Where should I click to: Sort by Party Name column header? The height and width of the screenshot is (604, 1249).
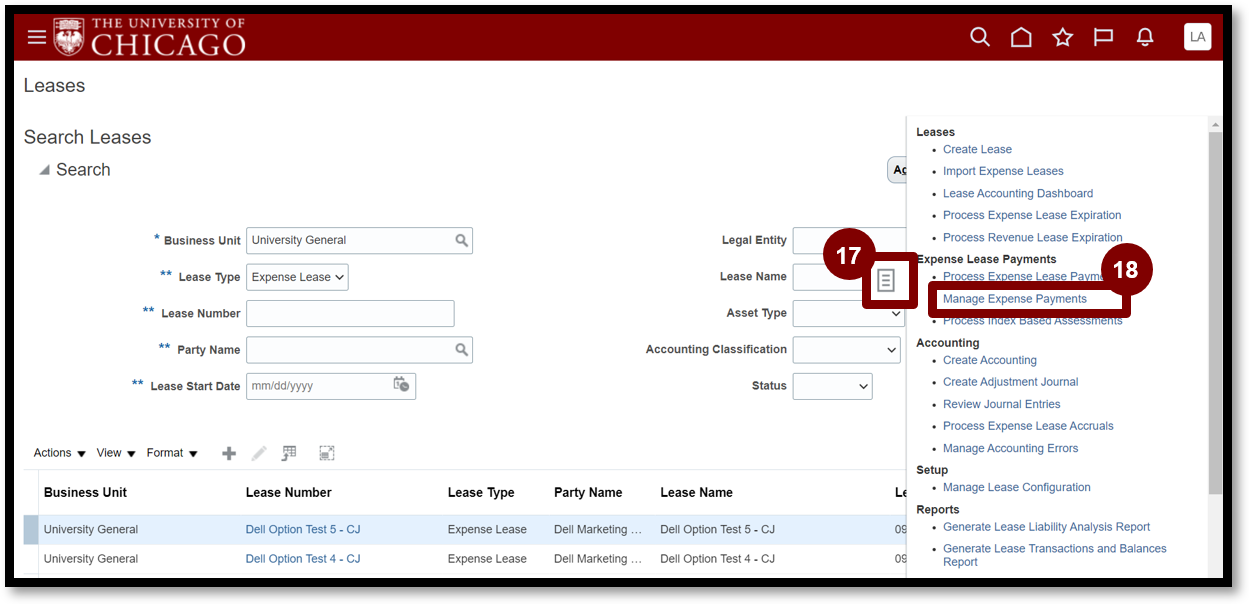pos(588,492)
